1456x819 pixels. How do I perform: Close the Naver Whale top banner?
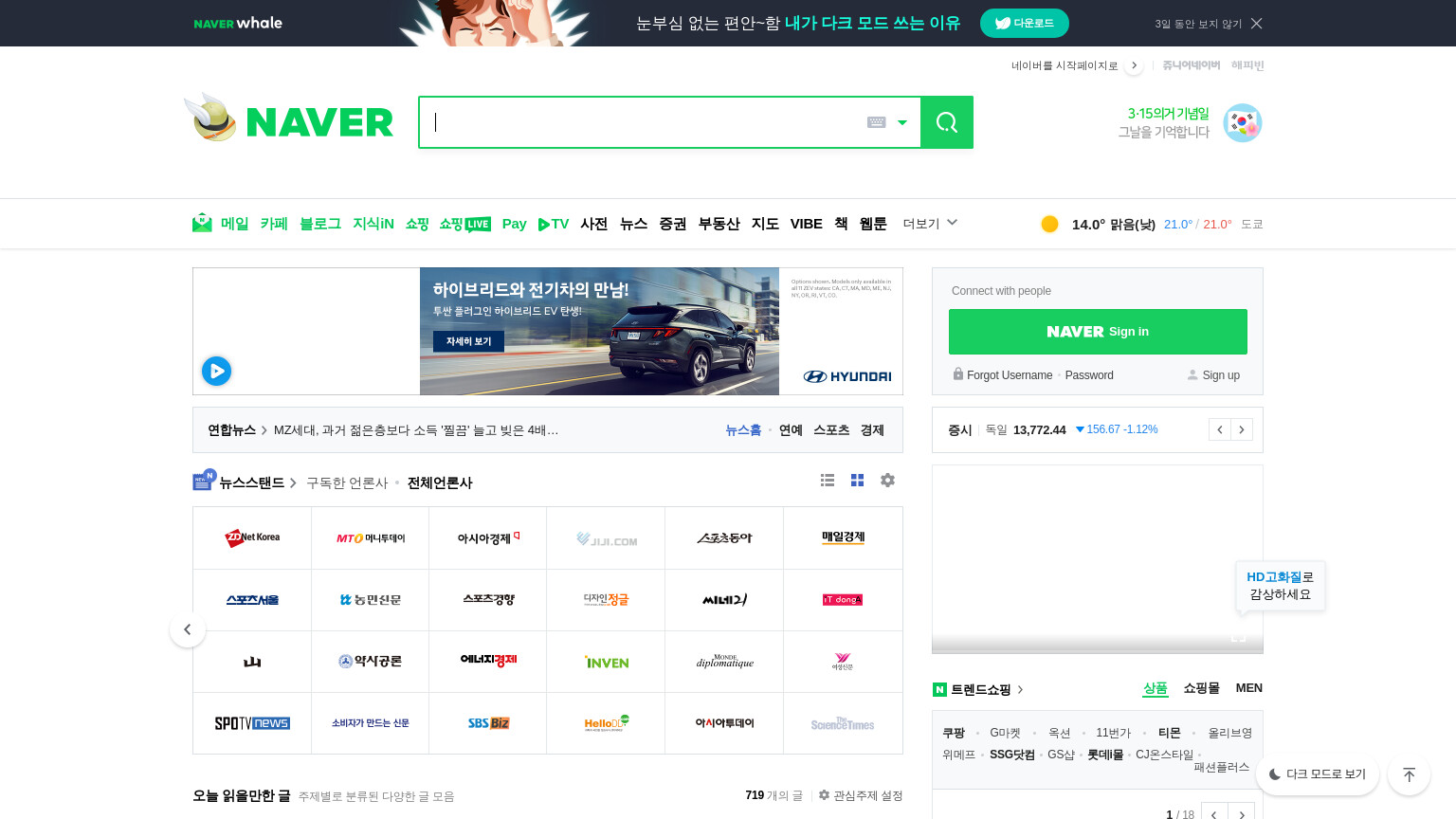pos(1257,24)
